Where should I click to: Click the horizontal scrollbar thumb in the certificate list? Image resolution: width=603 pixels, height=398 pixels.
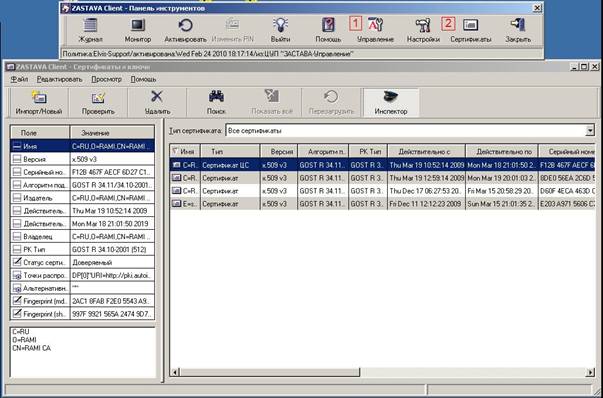(270, 372)
